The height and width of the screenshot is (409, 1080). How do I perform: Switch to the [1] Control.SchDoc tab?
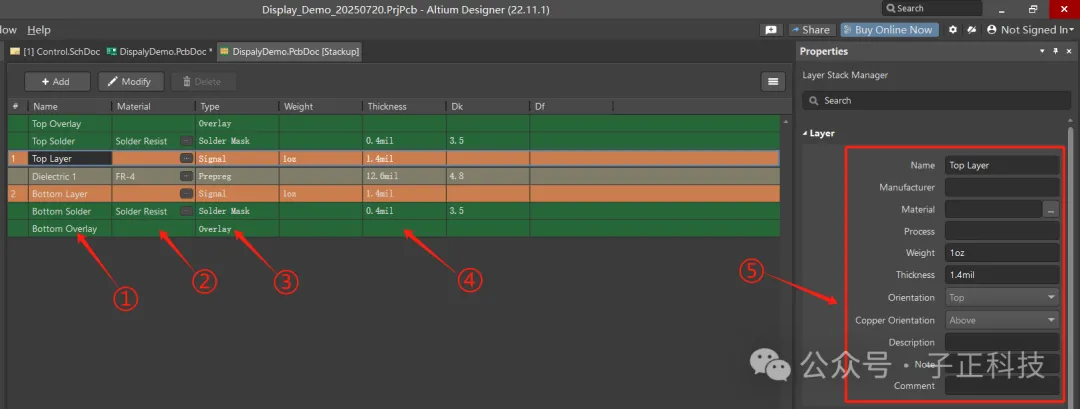55,52
